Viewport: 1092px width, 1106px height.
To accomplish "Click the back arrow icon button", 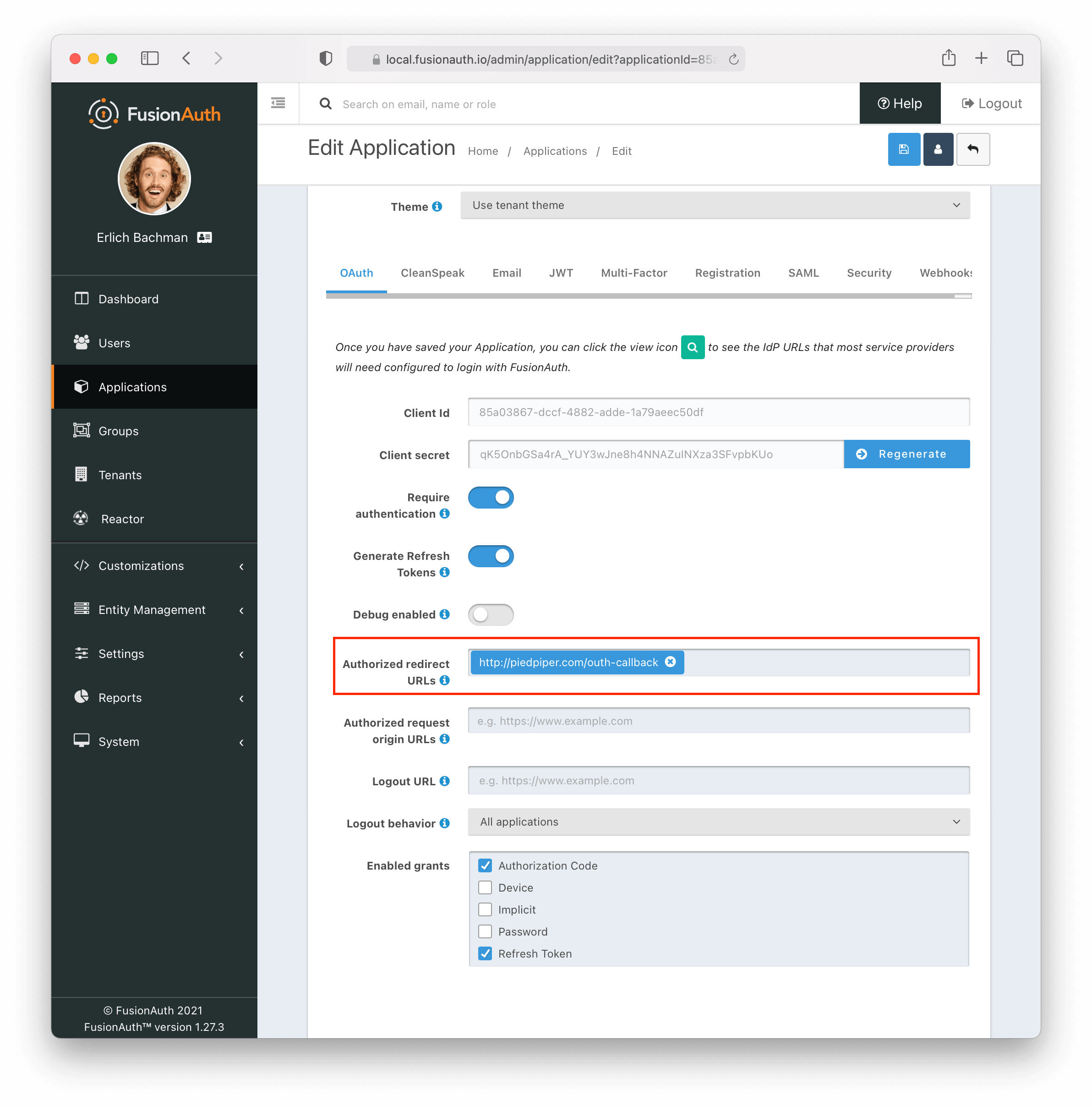I will pos(972,149).
